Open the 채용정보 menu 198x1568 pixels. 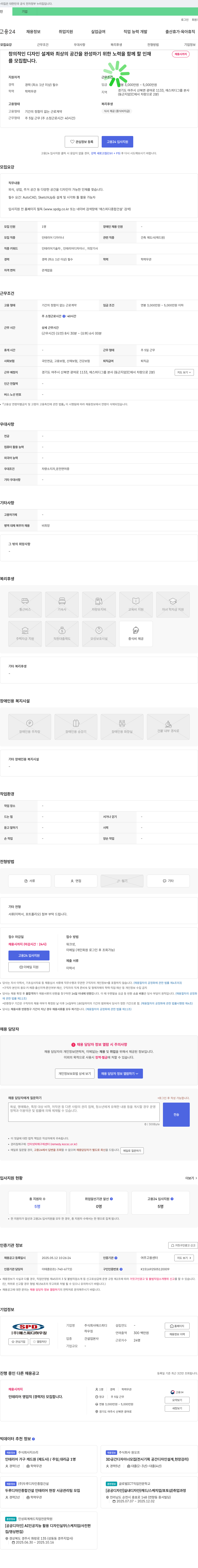pyautogui.click(x=34, y=32)
